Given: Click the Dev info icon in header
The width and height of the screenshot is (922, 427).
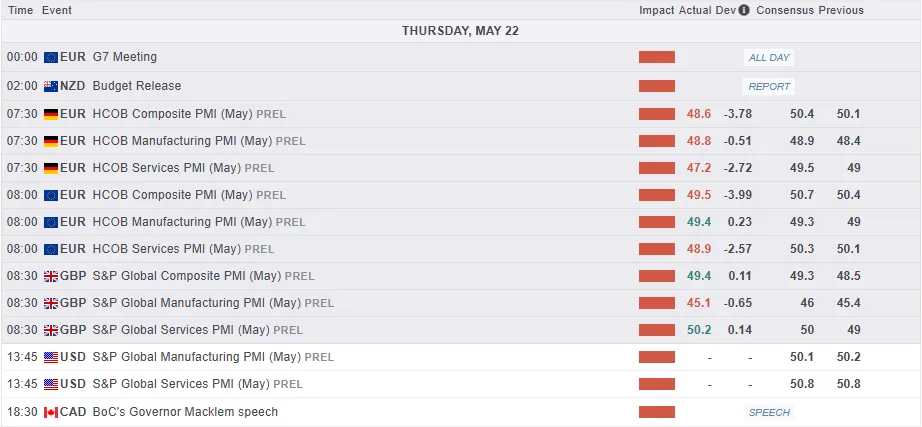Looking at the screenshot, I should click(743, 10).
